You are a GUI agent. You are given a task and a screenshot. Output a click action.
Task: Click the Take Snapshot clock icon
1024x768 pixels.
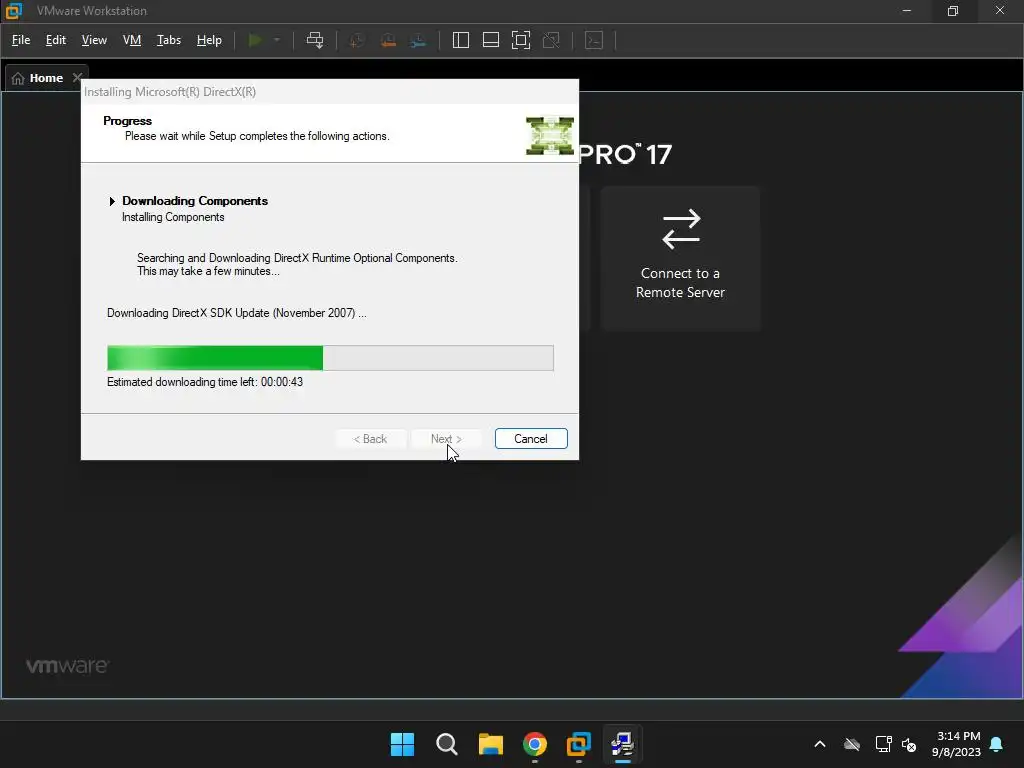tap(357, 40)
